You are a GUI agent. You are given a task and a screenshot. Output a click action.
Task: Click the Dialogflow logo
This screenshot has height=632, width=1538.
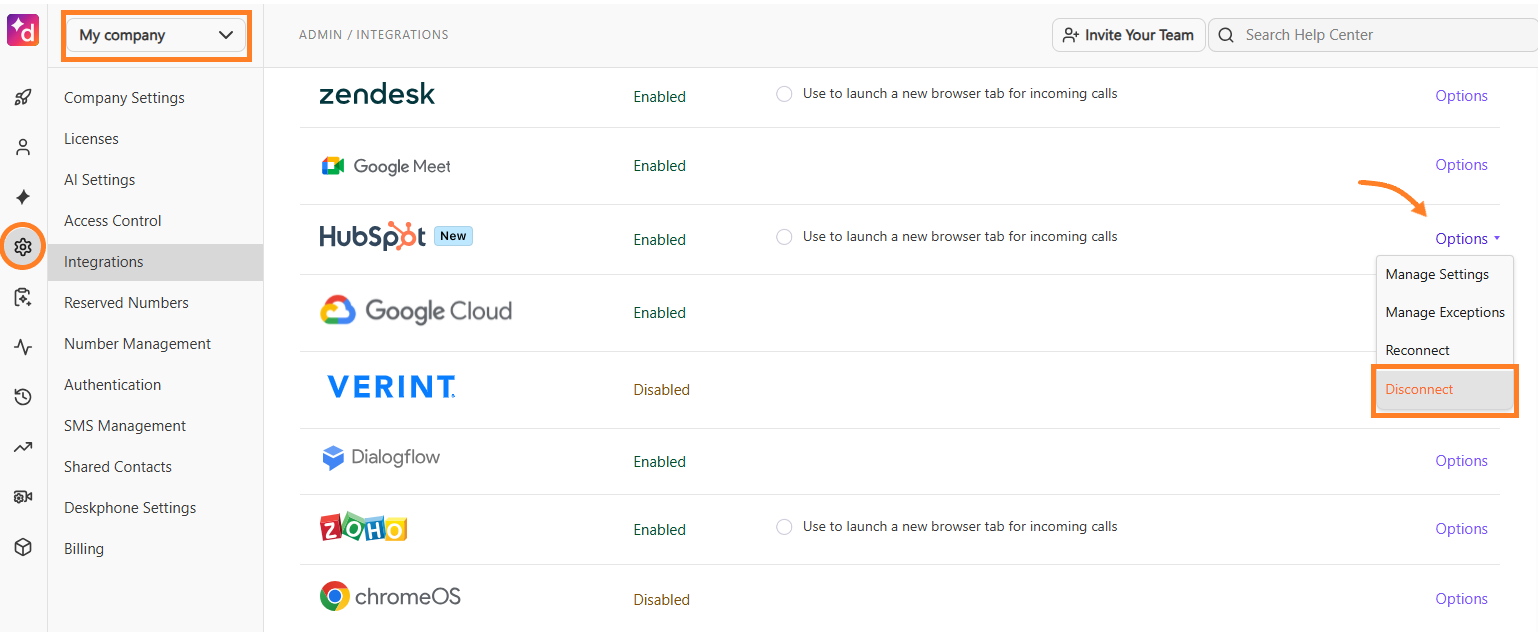(381, 458)
